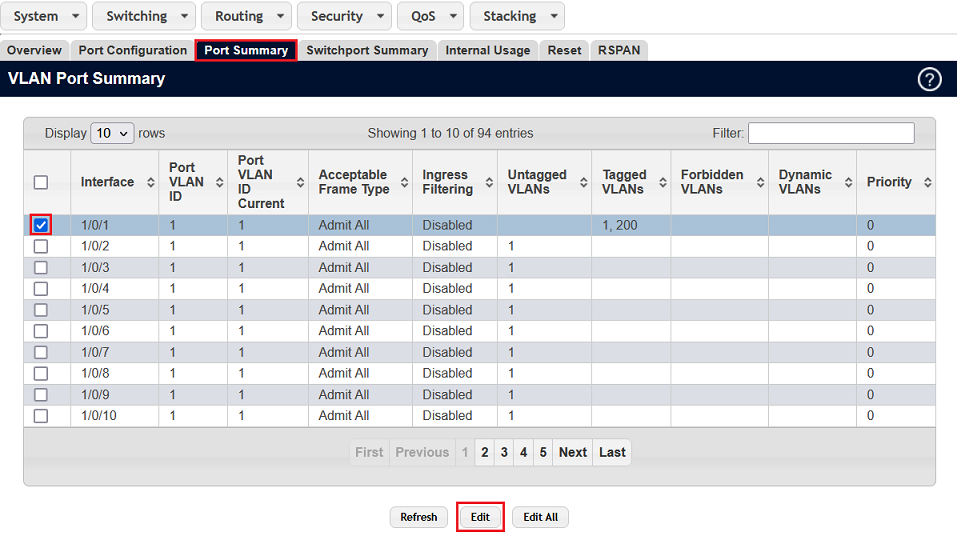Sort by Ingress Filtering column arrows
Image resolution: width=957 pixels, height=540 pixels.
pos(489,182)
